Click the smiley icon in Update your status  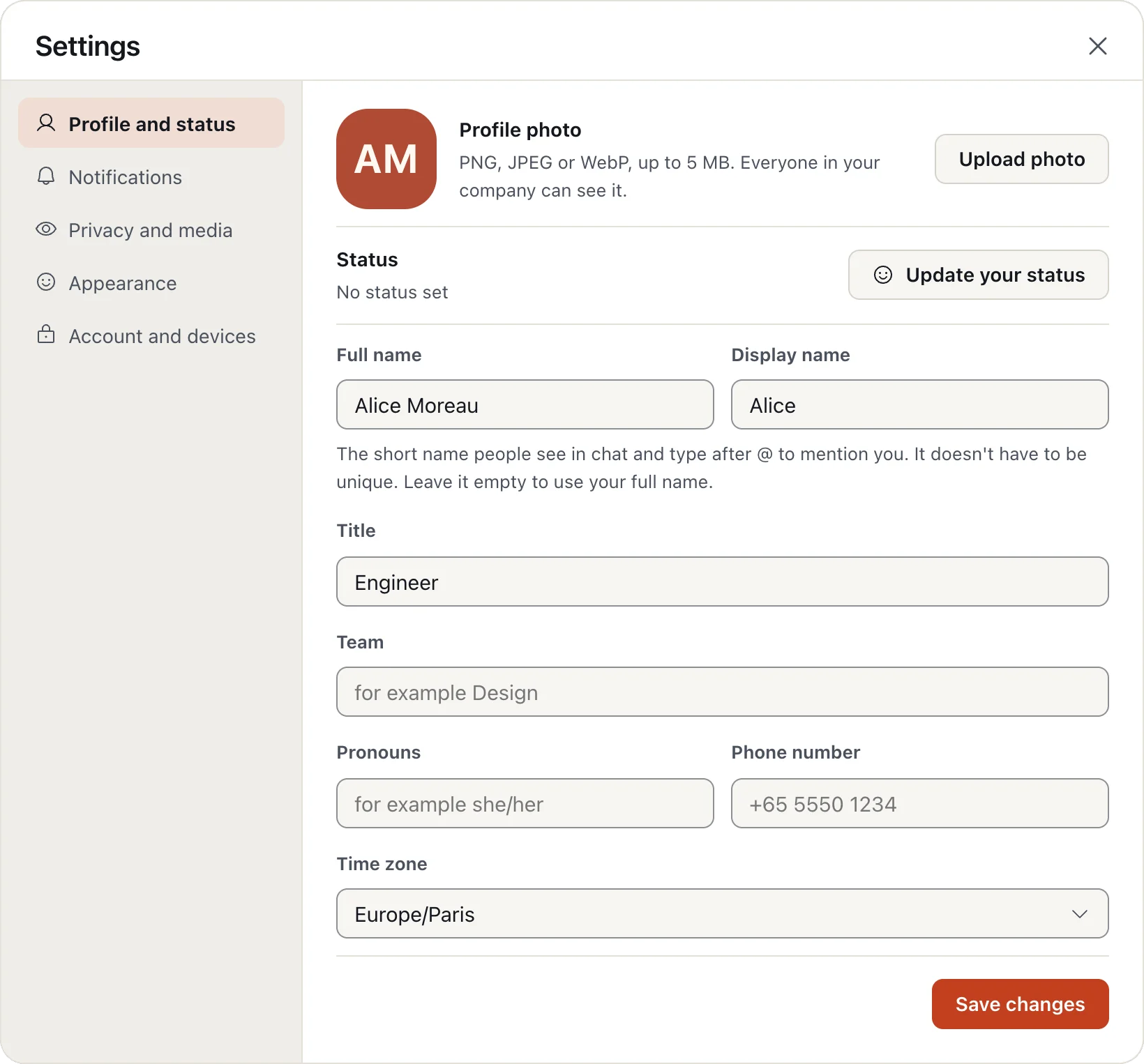tap(883, 275)
